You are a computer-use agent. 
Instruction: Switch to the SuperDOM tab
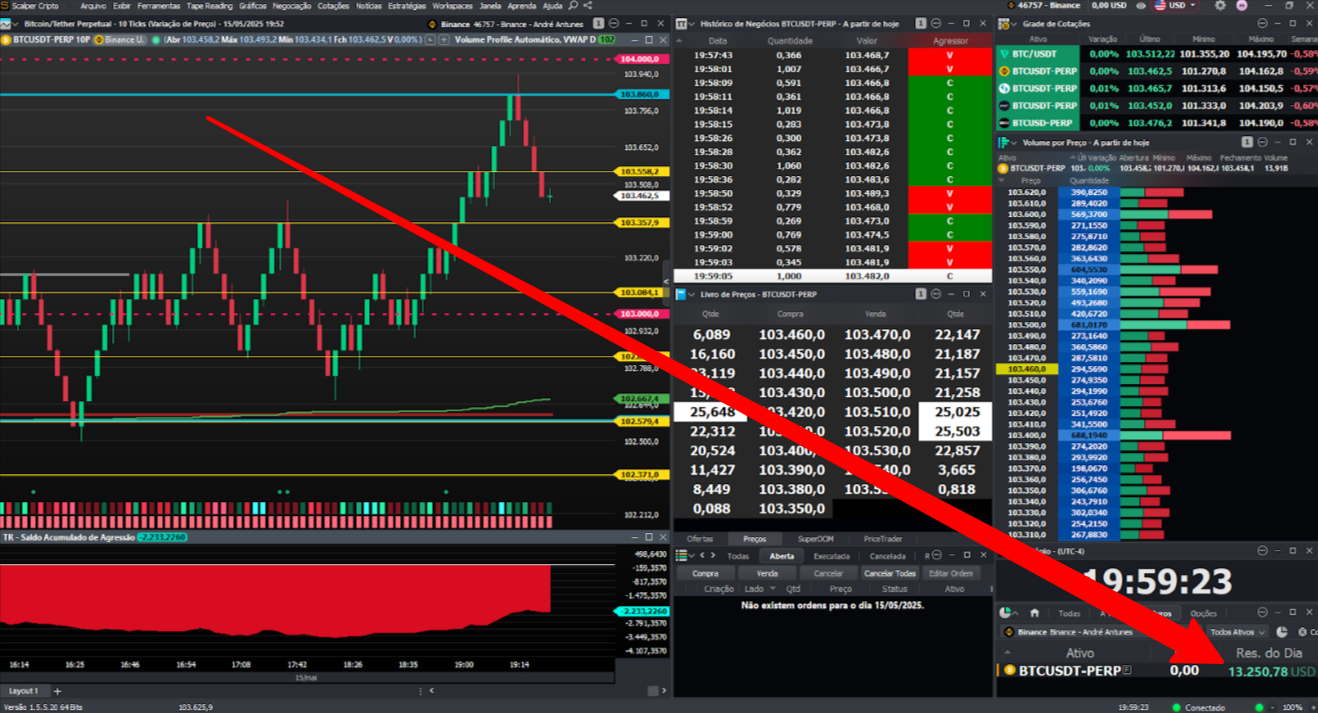tap(815, 539)
